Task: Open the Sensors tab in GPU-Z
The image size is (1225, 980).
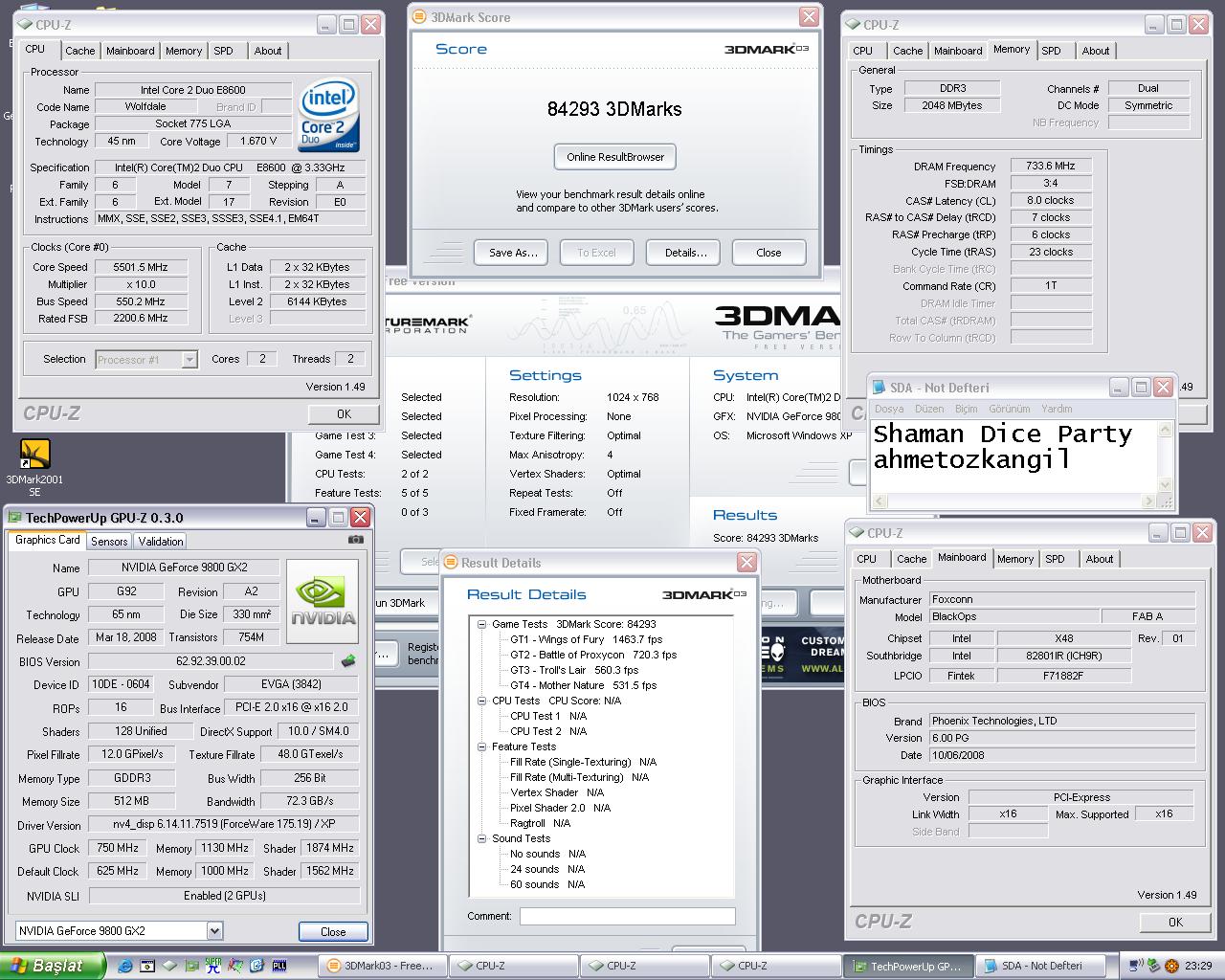Action: tap(109, 542)
